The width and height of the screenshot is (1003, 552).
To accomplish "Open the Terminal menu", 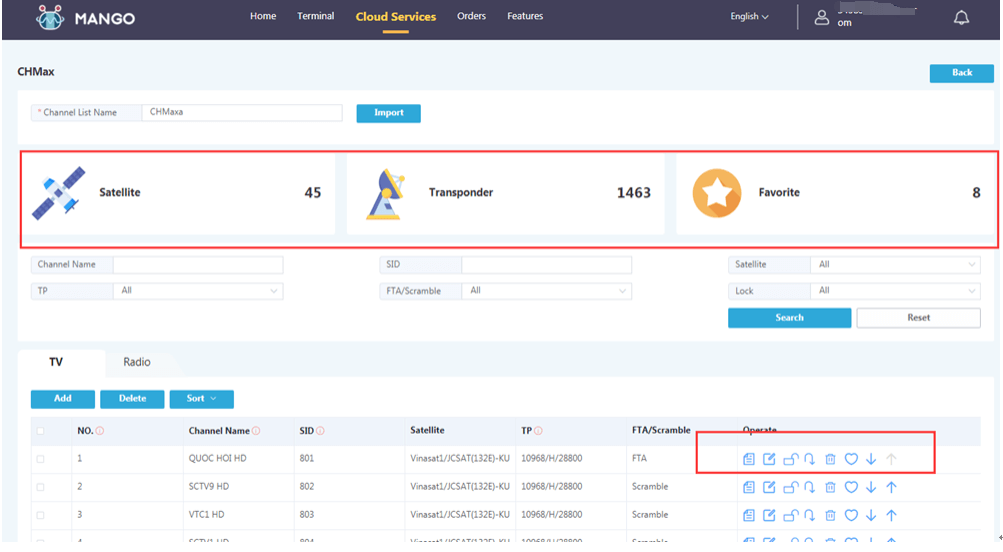I will (315, 16).
